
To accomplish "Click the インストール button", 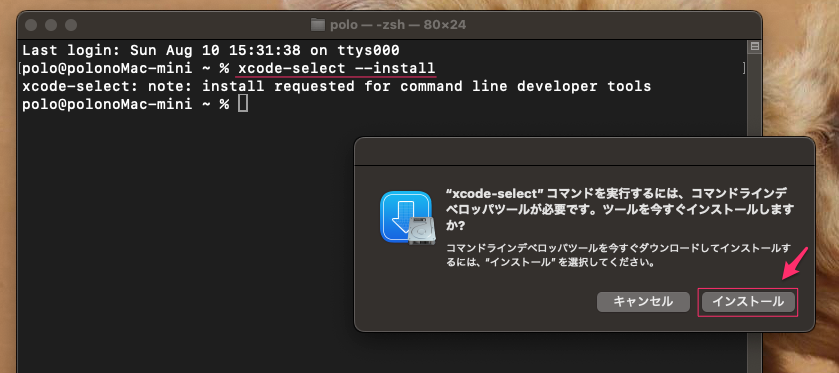I will tap(748, 302).
